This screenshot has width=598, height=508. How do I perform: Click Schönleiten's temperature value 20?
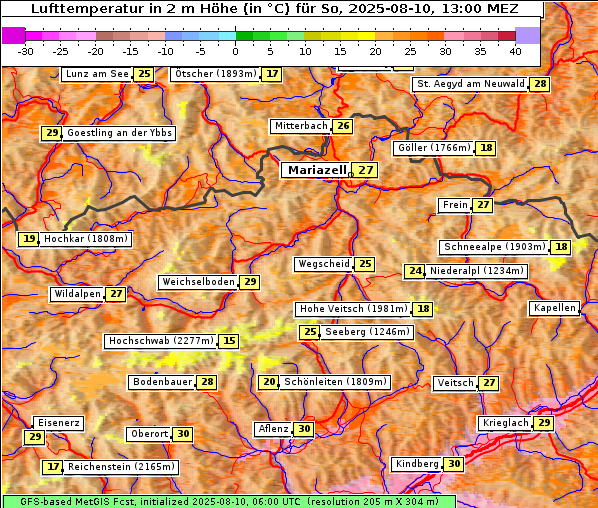(269, 382)
